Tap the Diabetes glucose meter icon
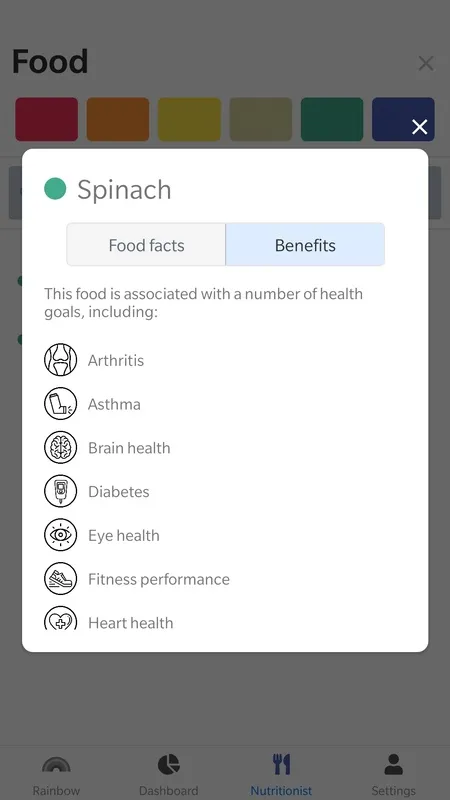450x800 pixels. [x=60, y=491]
